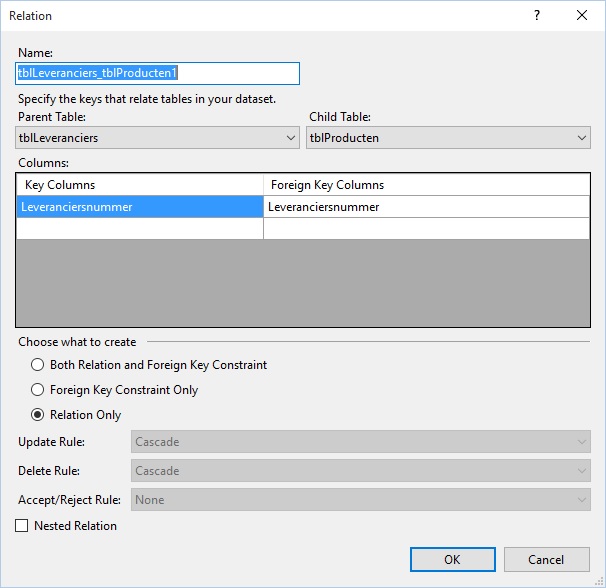Select Leveranciersnummer in Foreign Key Columns
This screenshot has height=588, width=606.
(427, 207)
